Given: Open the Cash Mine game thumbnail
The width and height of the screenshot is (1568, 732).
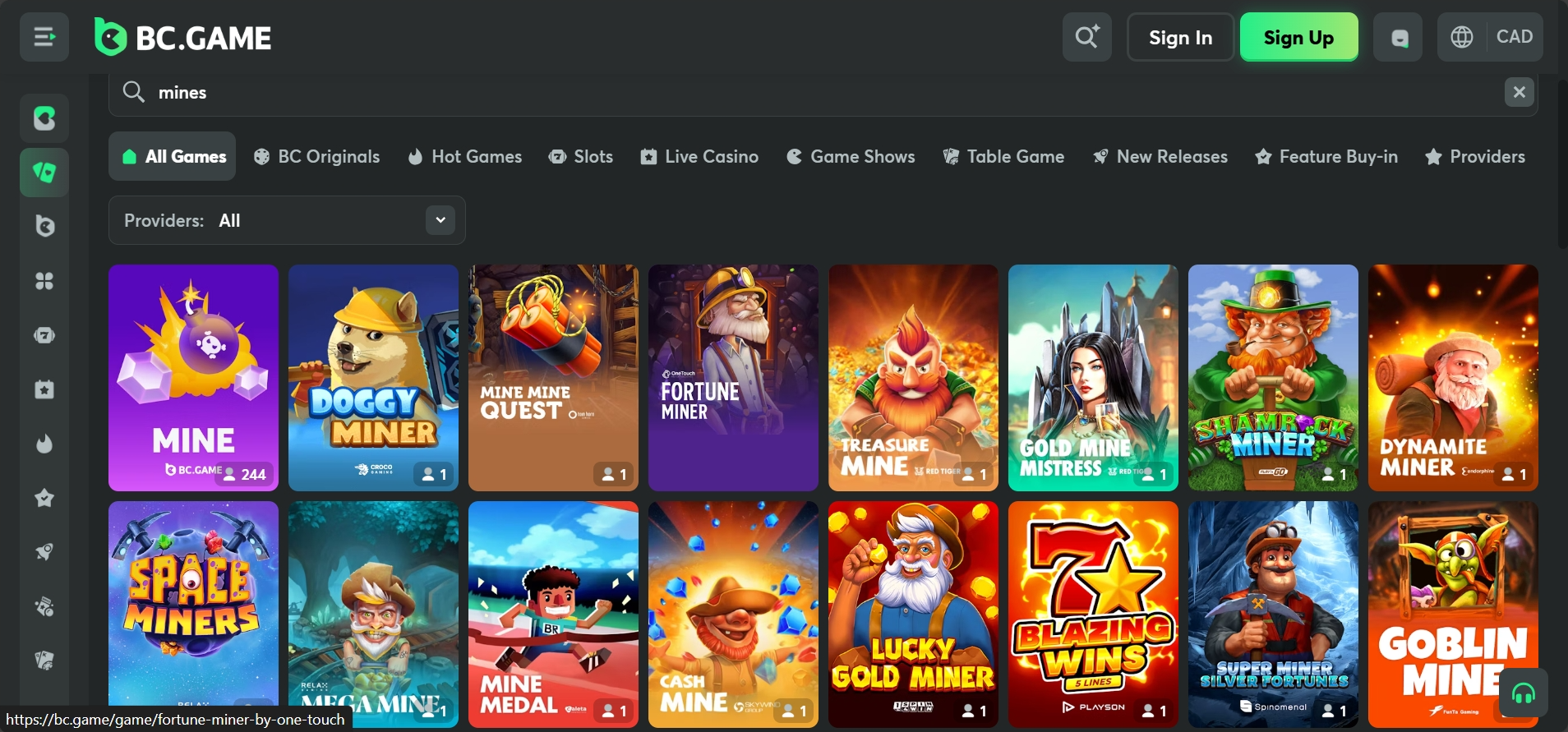Looking at the screenshot, I should pyautogui.click(x=733, y=615).
